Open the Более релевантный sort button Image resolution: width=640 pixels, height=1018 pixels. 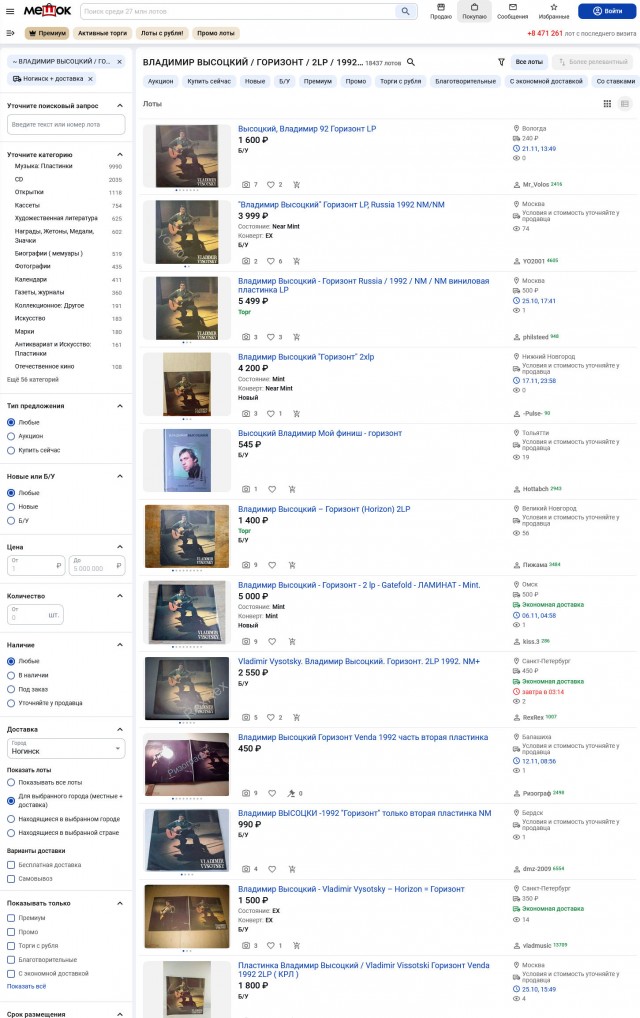point(593,62)
